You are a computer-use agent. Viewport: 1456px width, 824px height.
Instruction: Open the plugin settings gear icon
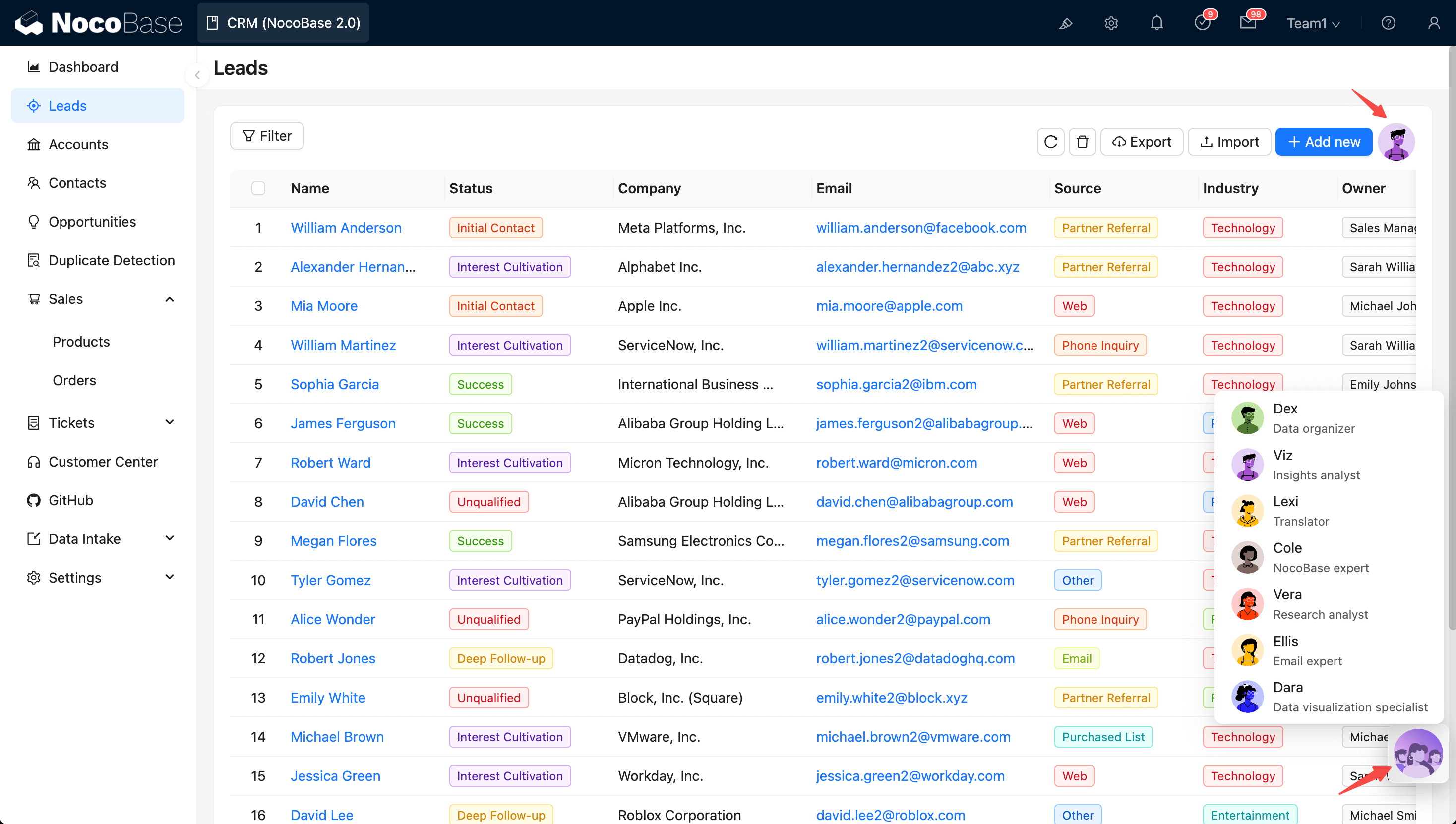pos(1111,23)
